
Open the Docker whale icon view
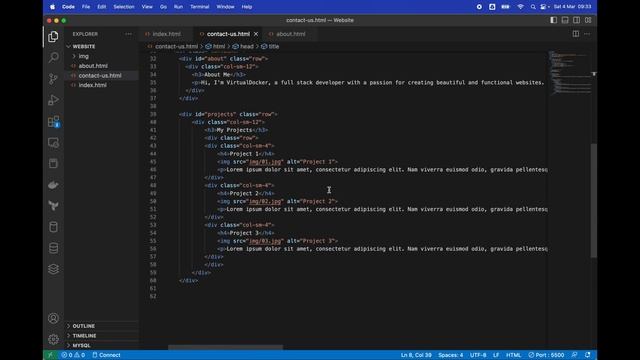pos(53,185)
